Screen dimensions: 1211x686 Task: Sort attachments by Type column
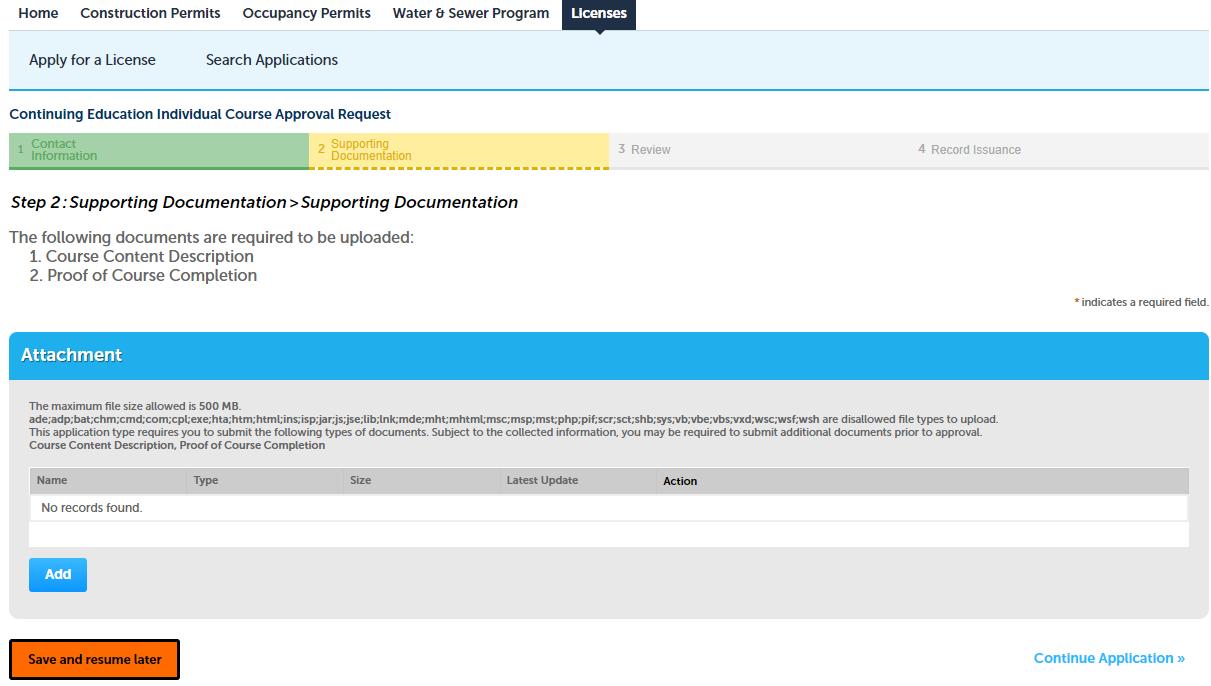pos(206,480)
